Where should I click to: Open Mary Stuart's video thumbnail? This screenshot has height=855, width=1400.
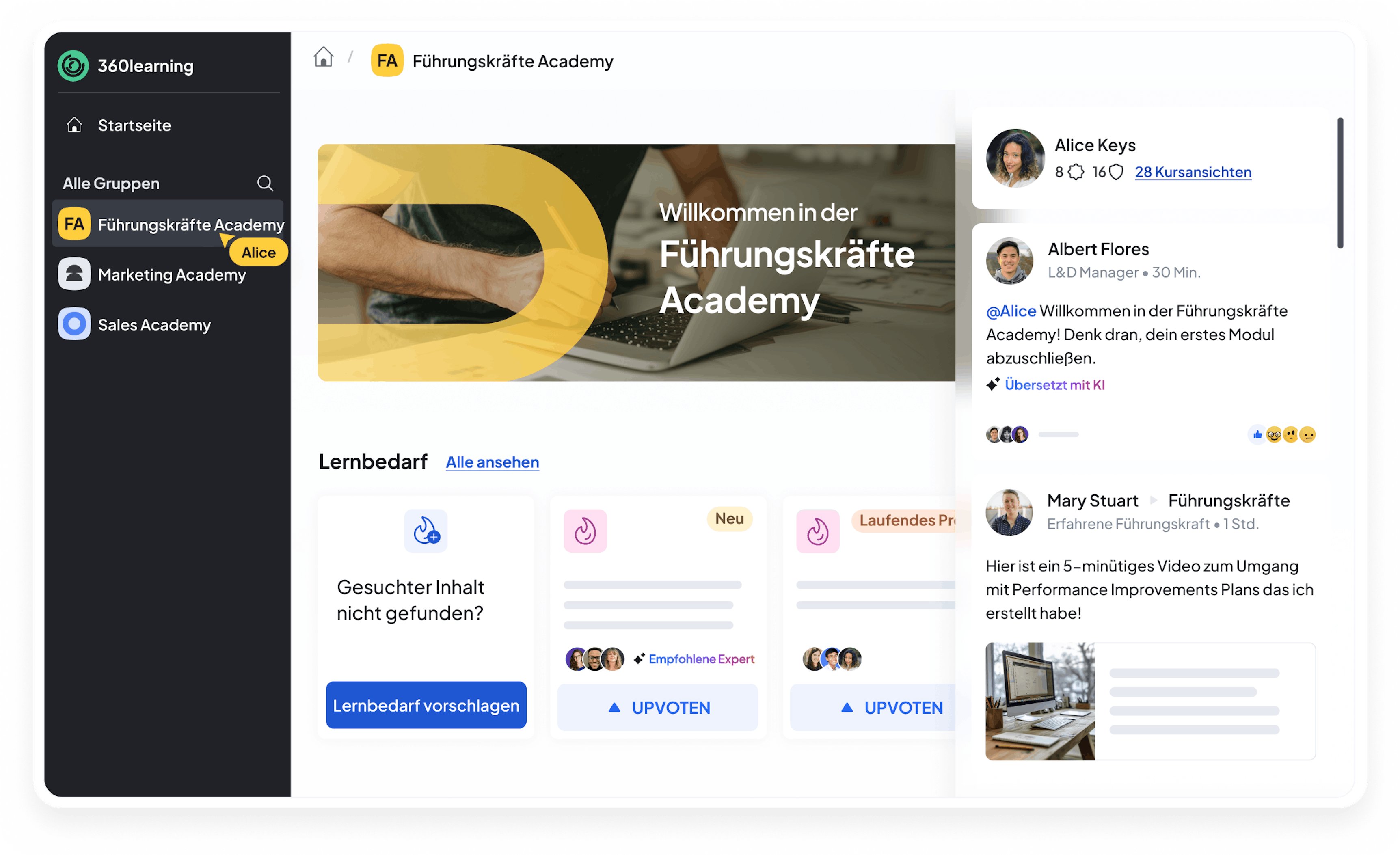1040,702
